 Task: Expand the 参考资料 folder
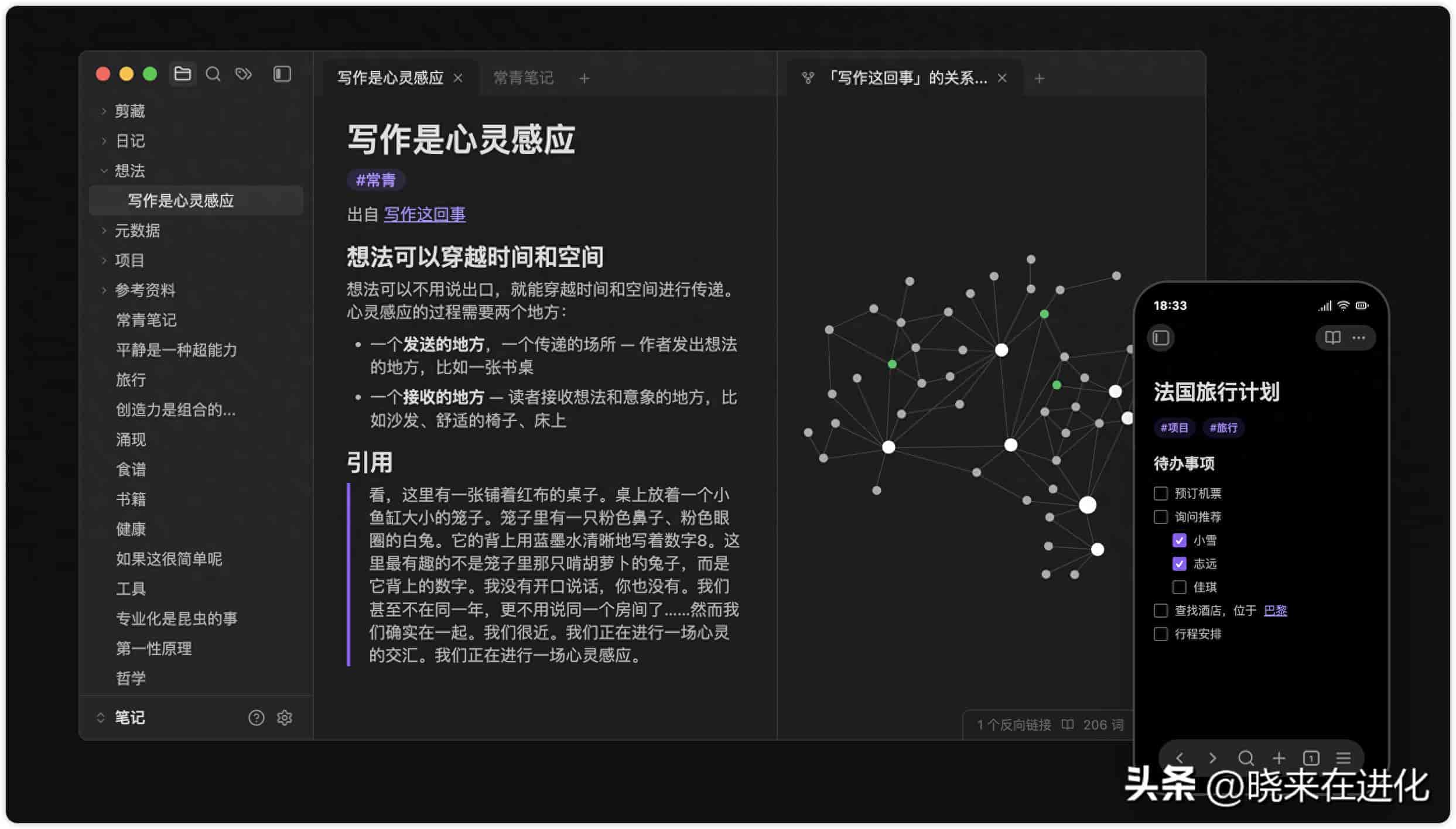(x=104, y=290)
